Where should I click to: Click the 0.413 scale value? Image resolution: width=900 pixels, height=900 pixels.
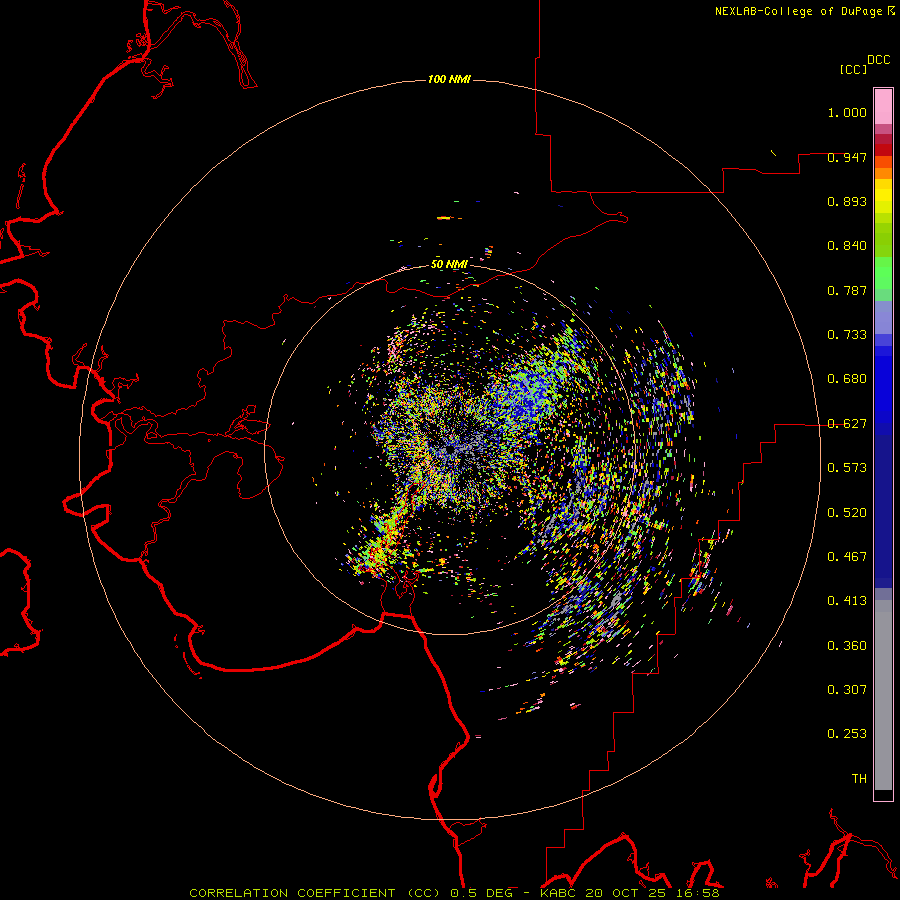pyautogui.click(x=847, y=601)
